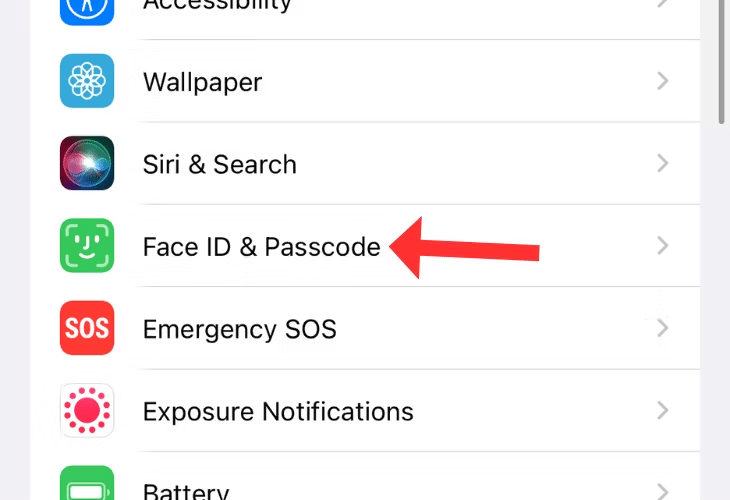This screenshot has width=730, height=500.
Task: Tap the blue Accessibility icon
Action: tap(87, 10)
